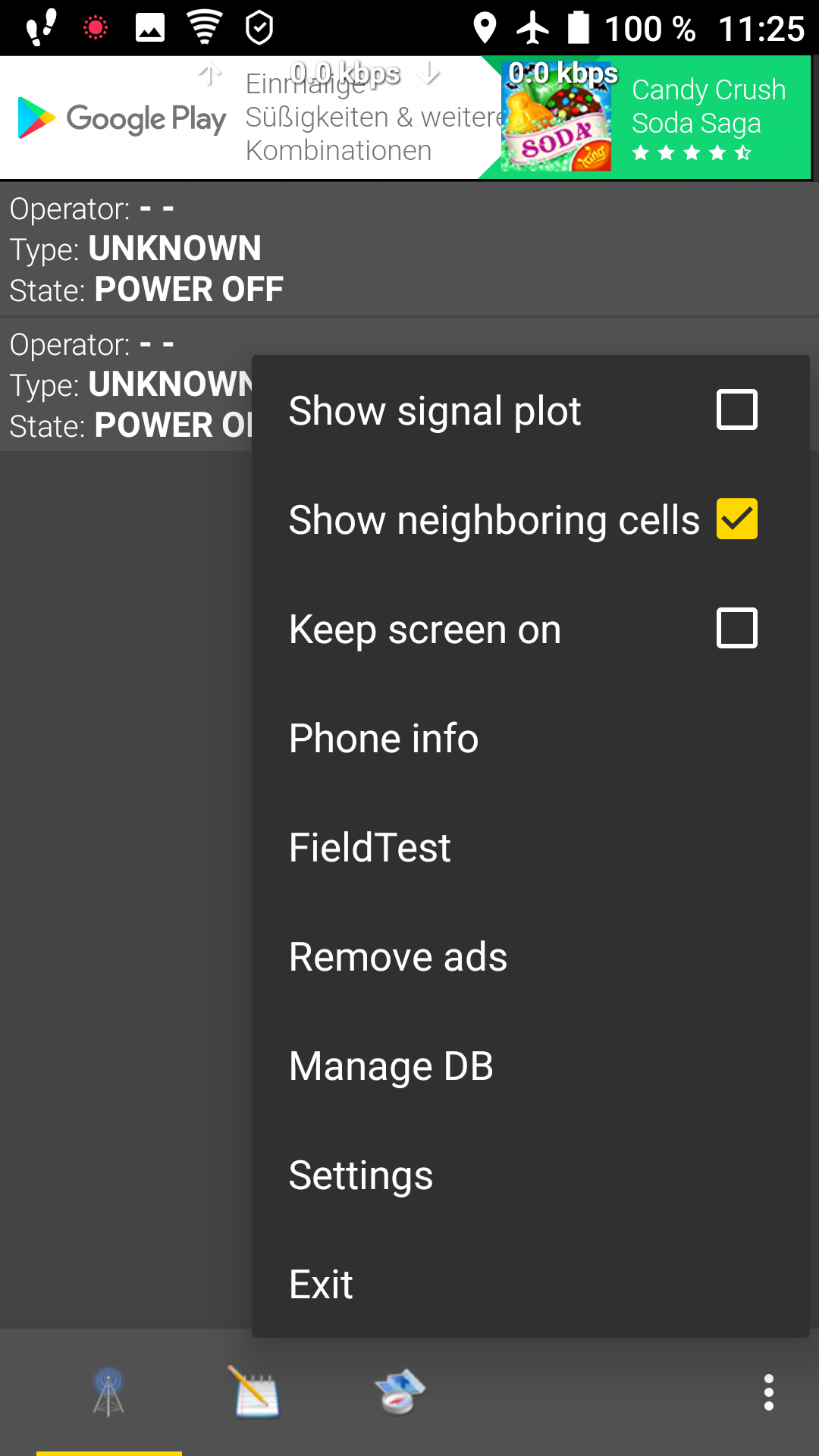
Task: Tap the three-dot overflow menu icon
Action: [x=768, y=1392]
